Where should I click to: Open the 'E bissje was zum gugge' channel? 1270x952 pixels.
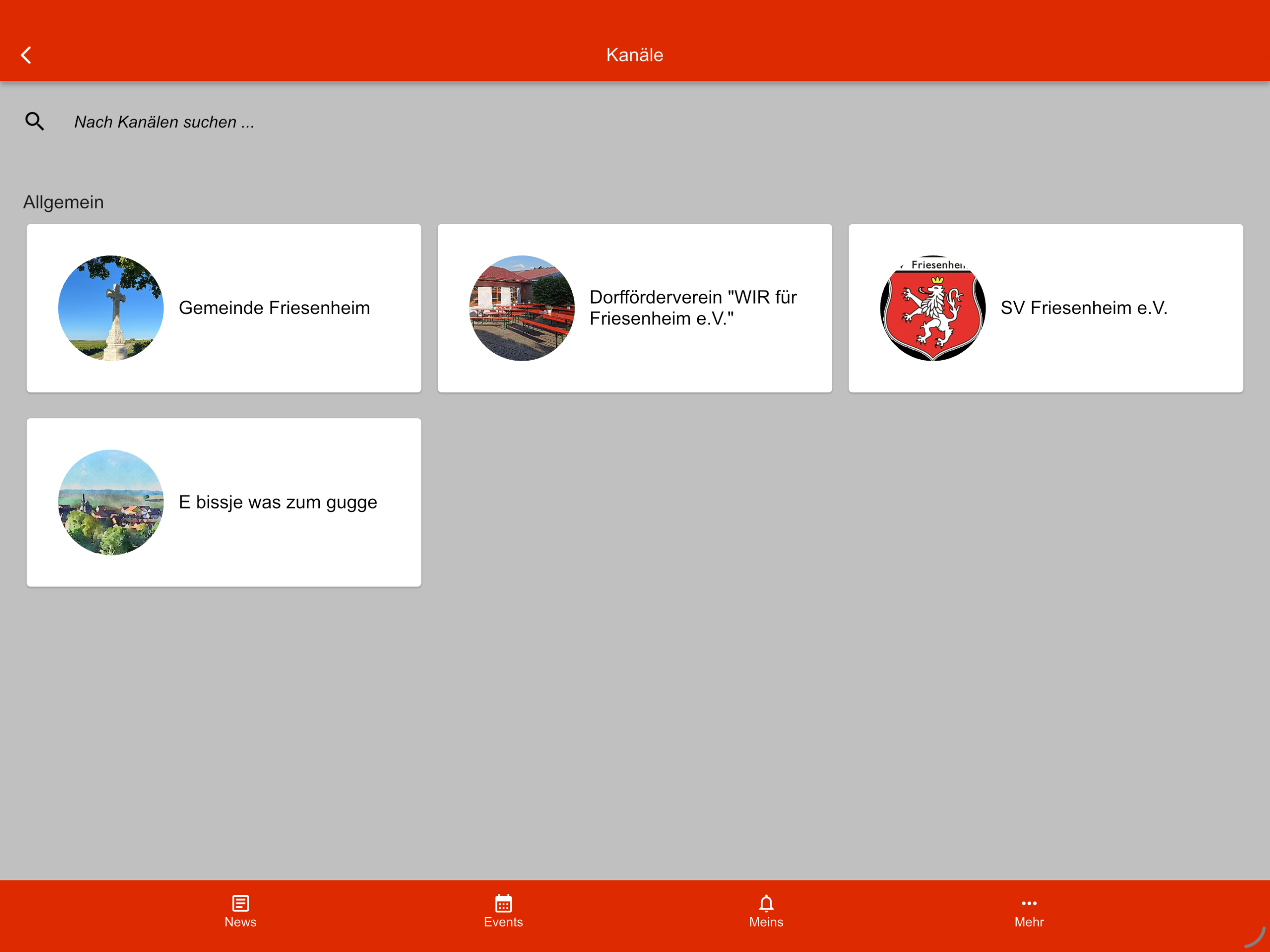(x=224, y=502)
